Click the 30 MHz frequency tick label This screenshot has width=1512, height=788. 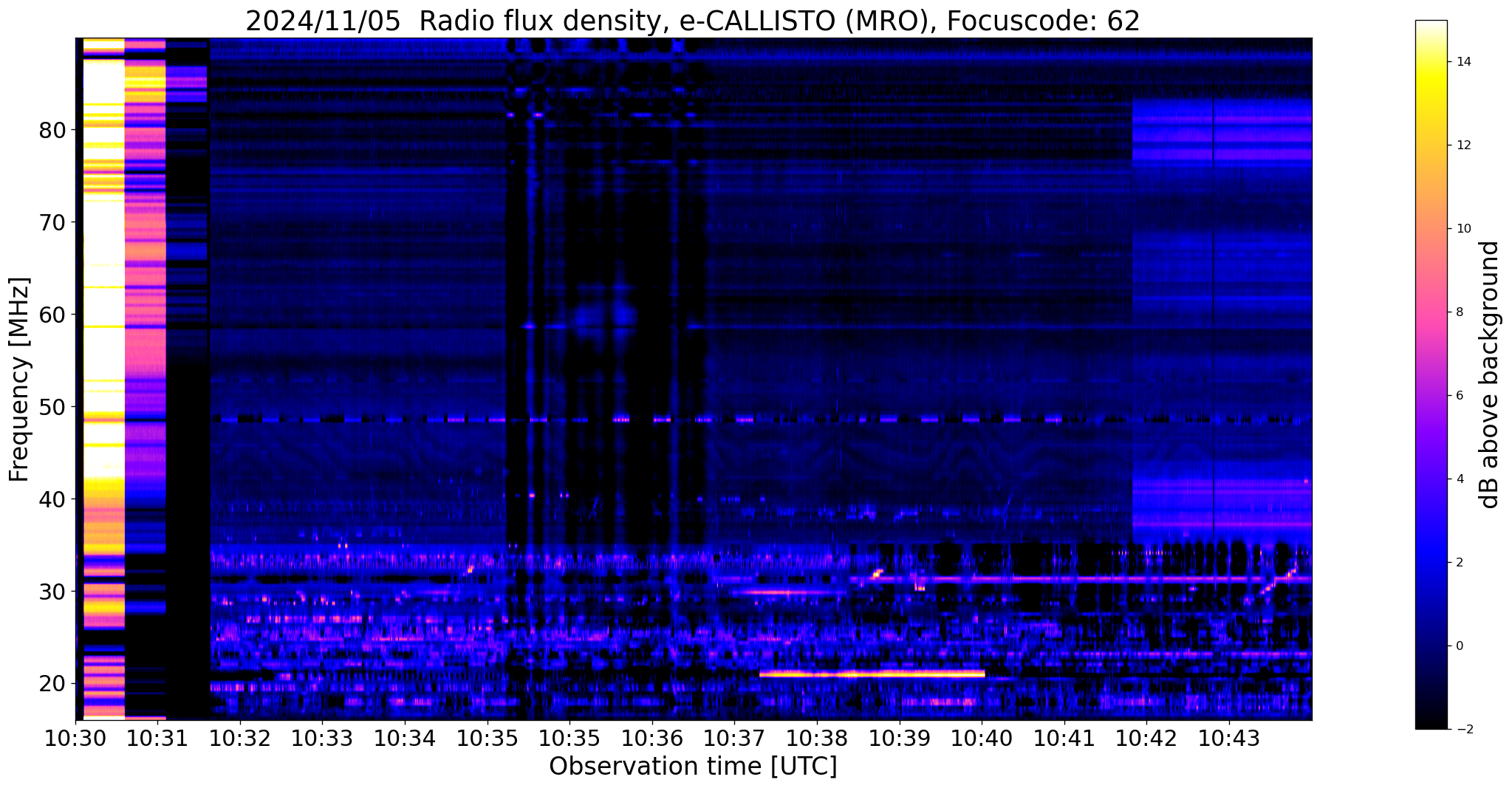[x=52, y=592]
